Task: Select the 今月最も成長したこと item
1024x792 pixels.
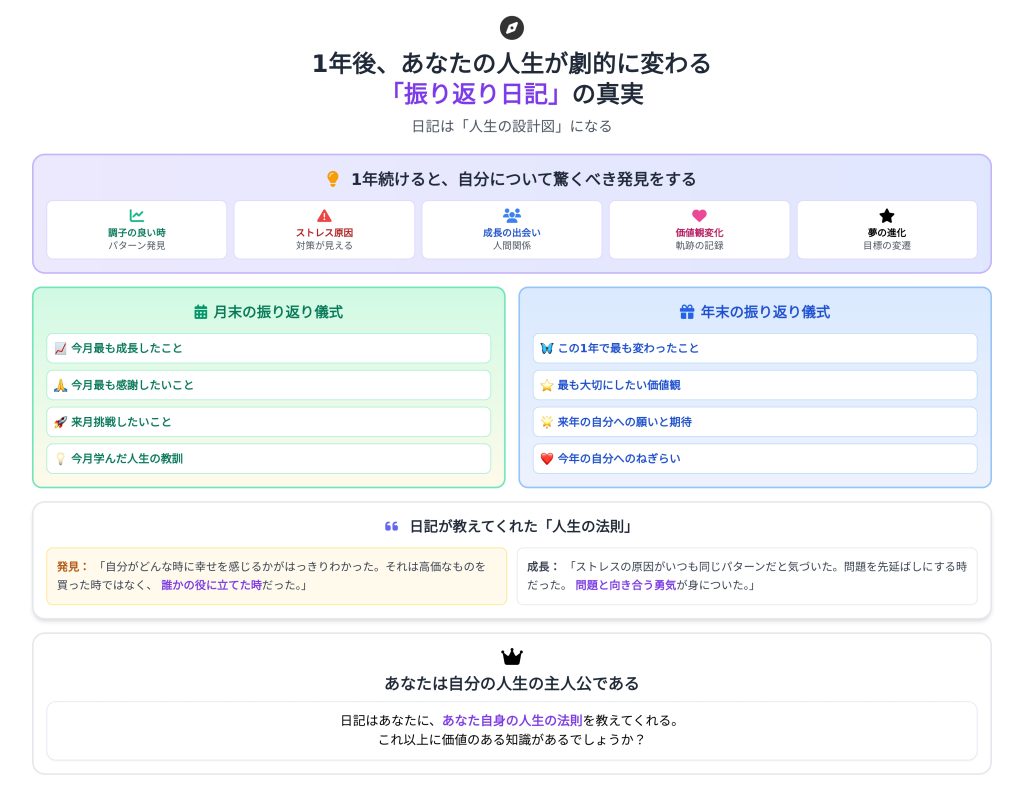Action: click(268, 348)
